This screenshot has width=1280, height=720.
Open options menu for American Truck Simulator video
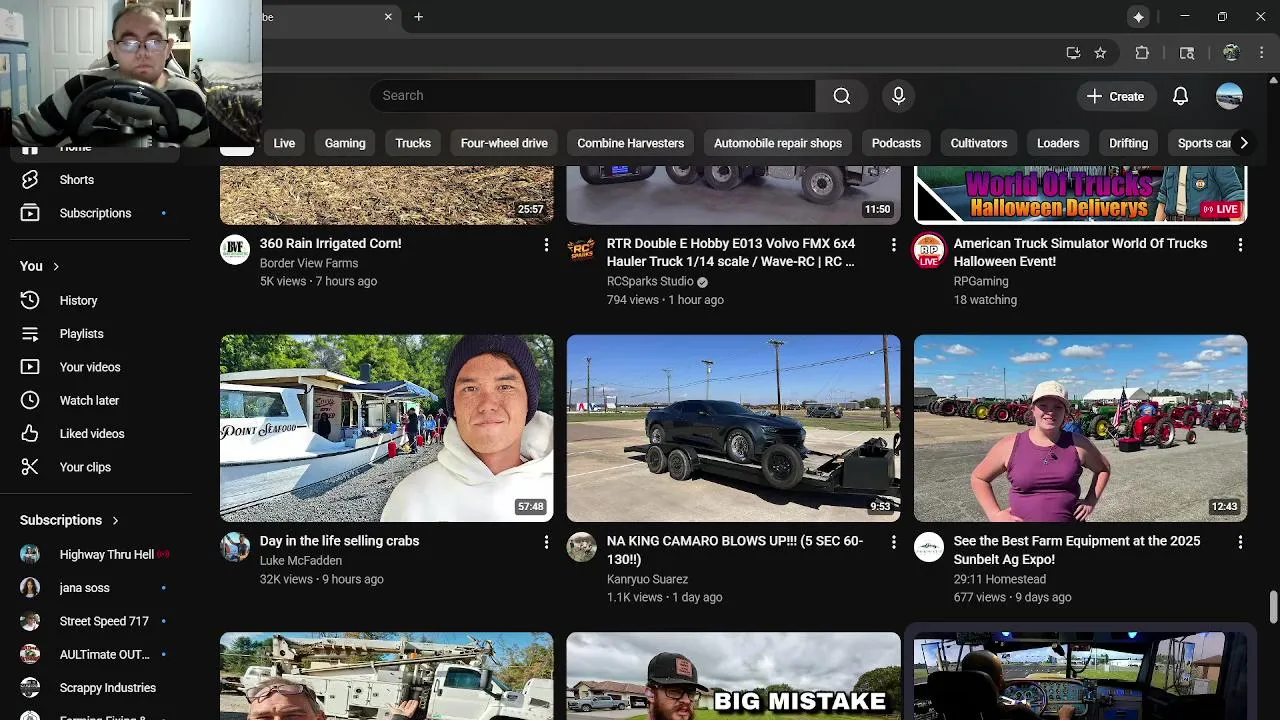tap(1240, 244)
